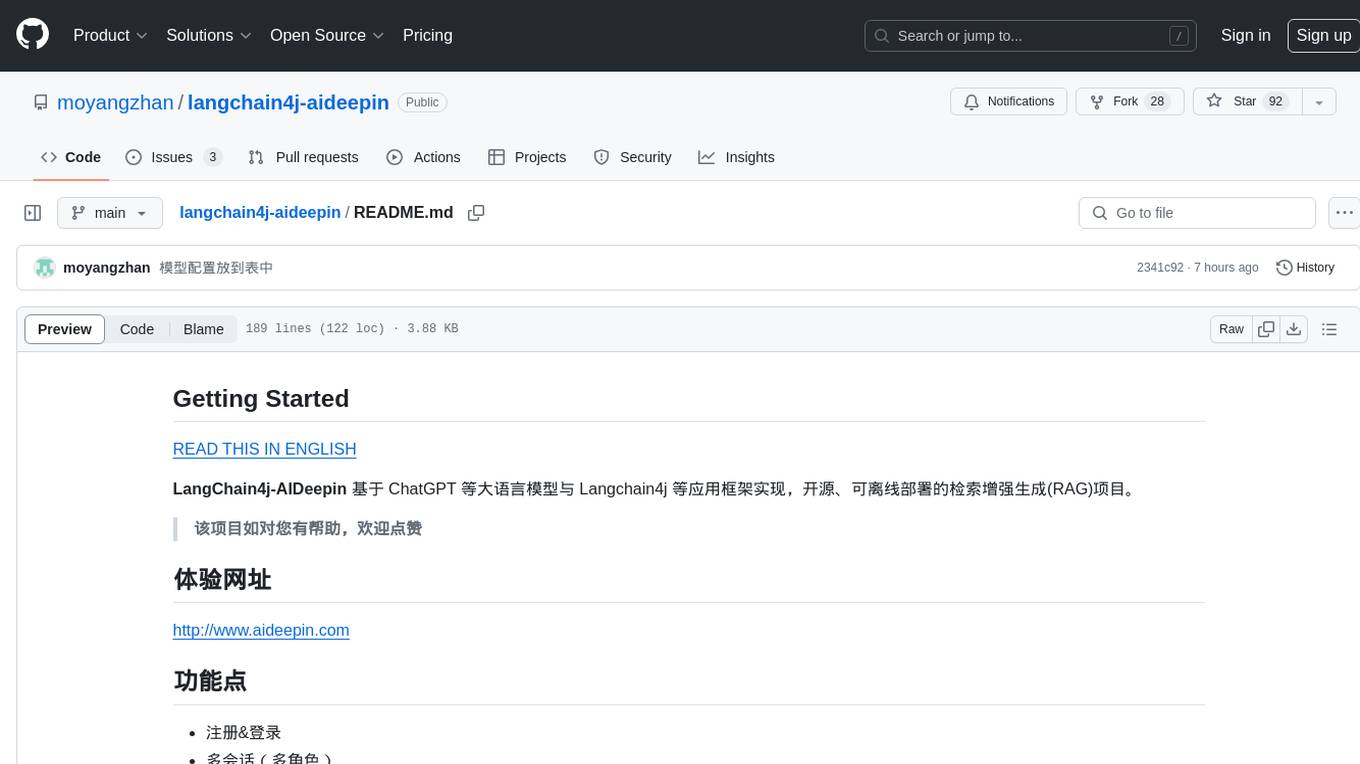1360x764 pixels.
Task: Select the Issues tab
Action: coord(173,157)
